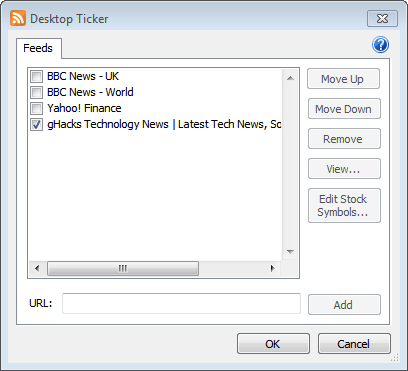Click the horizontal scrollbar thumb
This screenshot has width=408, height=371.
123,268
